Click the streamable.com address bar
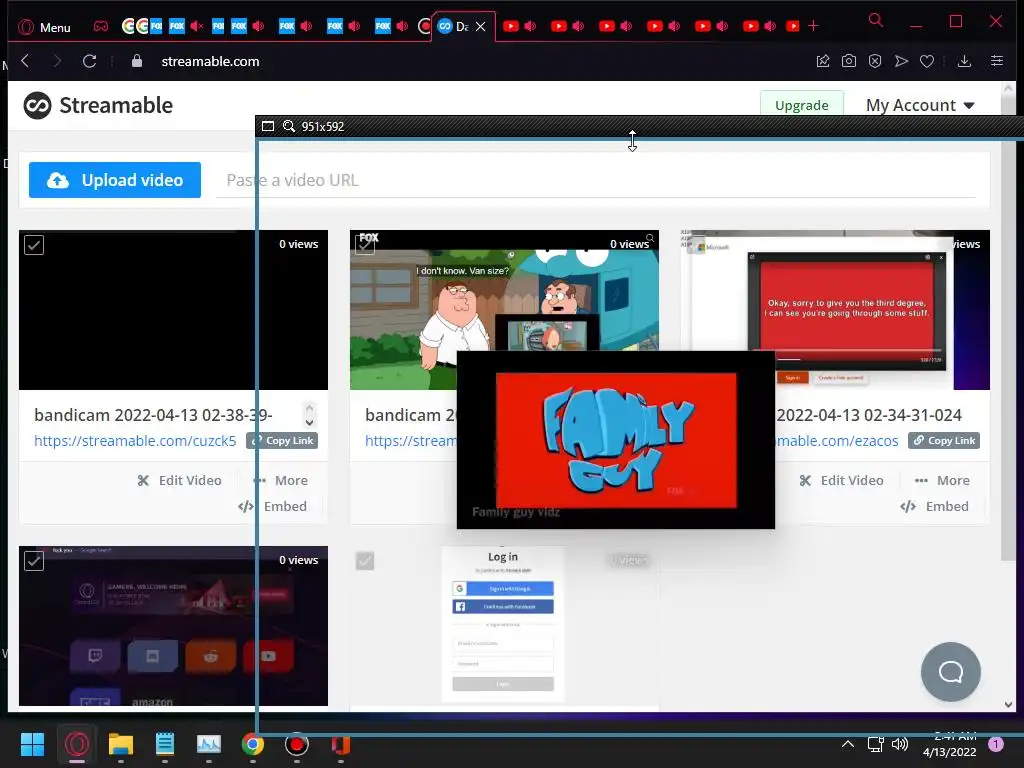This screenshot has width=1024, height=768. [x=210, y=61]
